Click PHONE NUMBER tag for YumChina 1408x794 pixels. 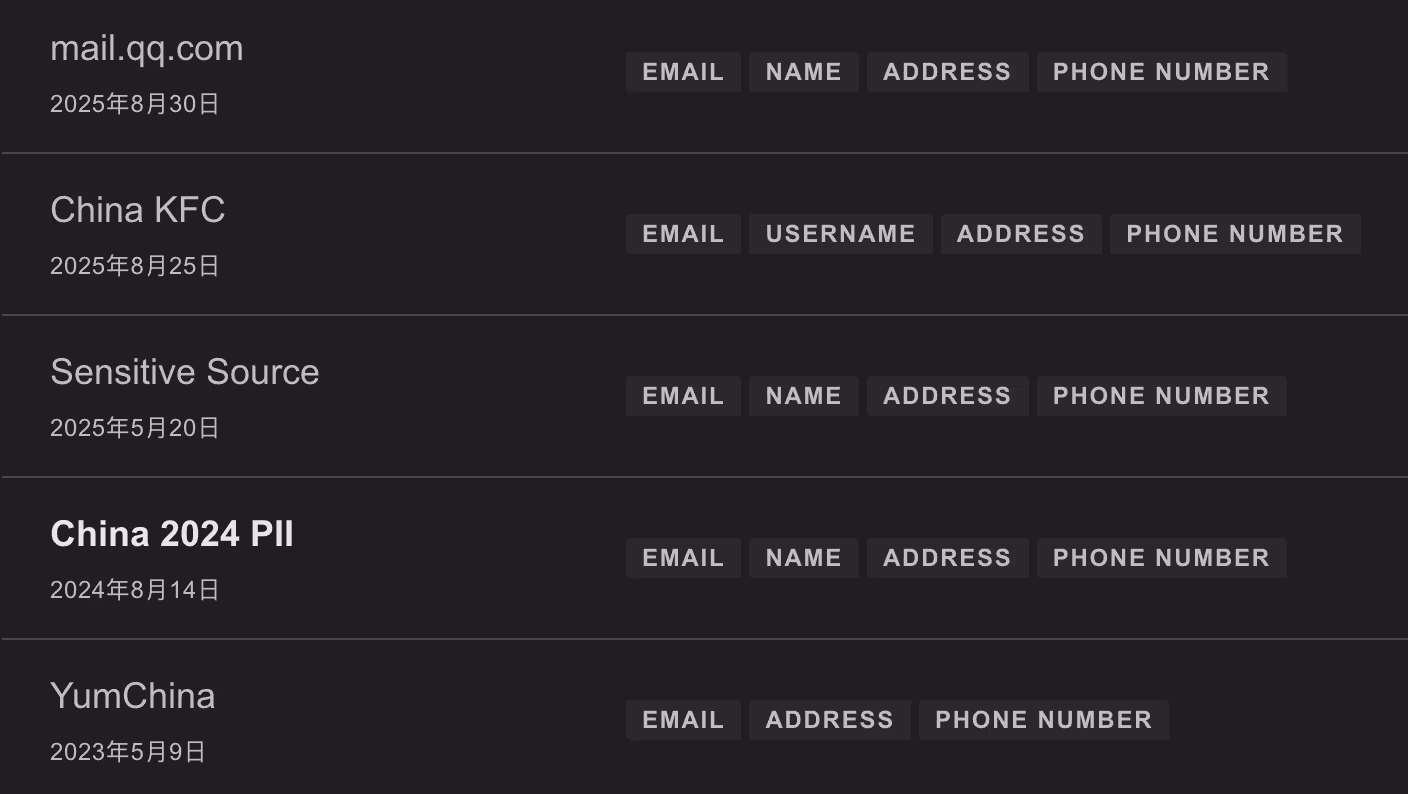[1043, 720]
